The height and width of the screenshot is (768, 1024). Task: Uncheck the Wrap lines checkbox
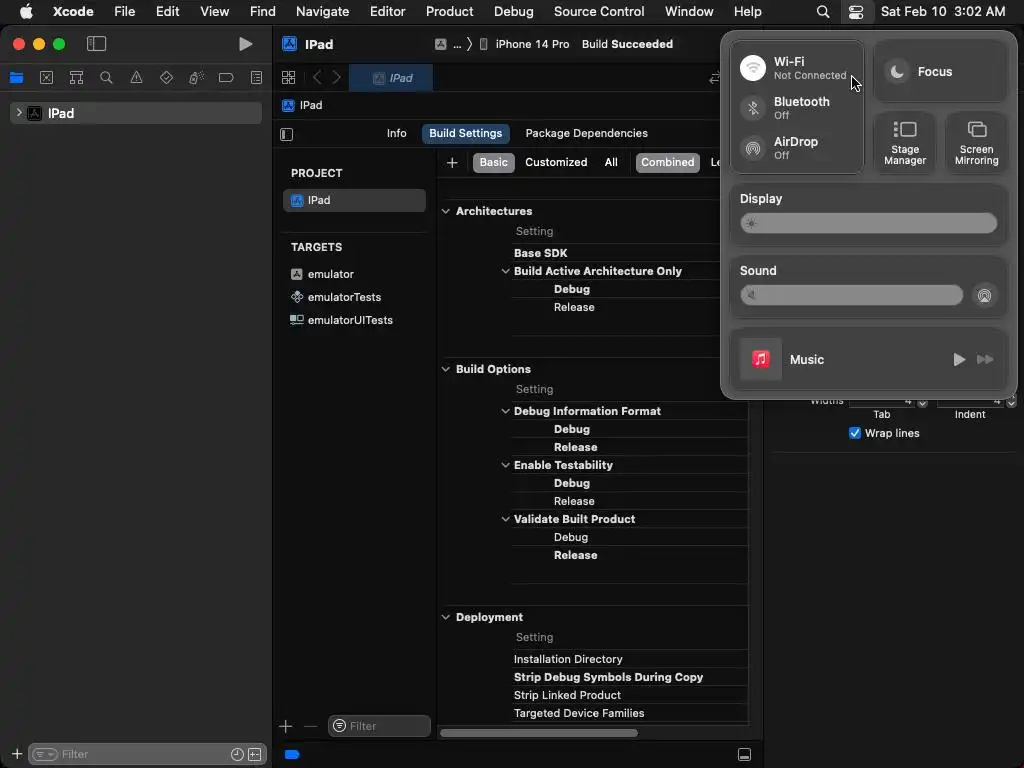click(854, 433)
